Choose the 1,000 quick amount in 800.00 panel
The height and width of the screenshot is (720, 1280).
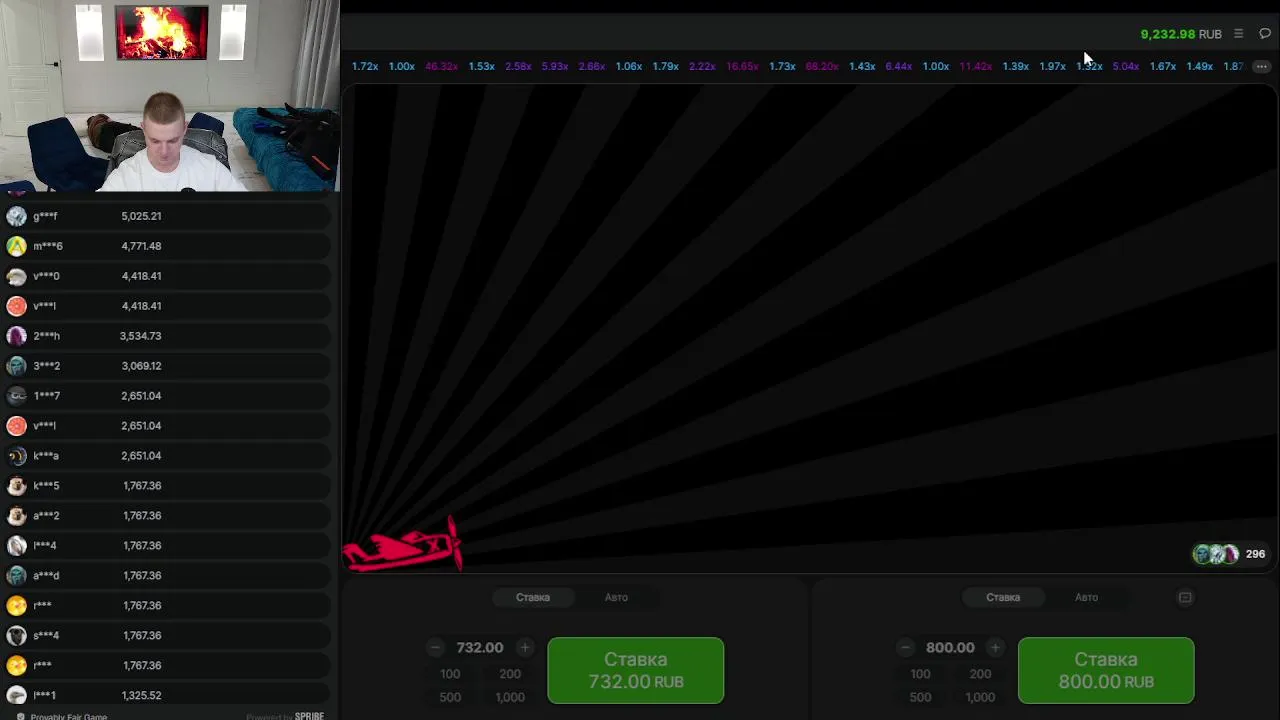(x=980, y=697)
